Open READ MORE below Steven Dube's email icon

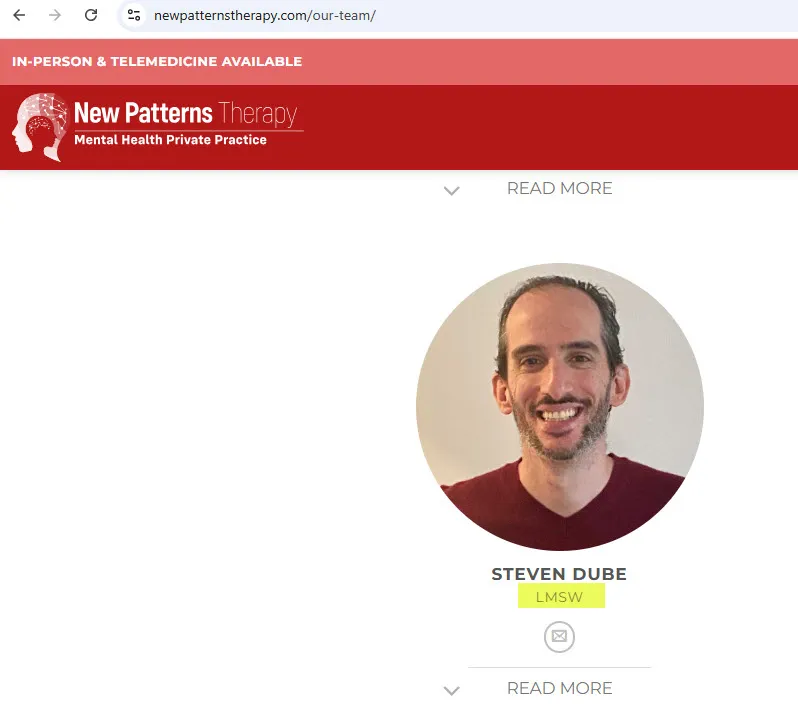[559, 688]
